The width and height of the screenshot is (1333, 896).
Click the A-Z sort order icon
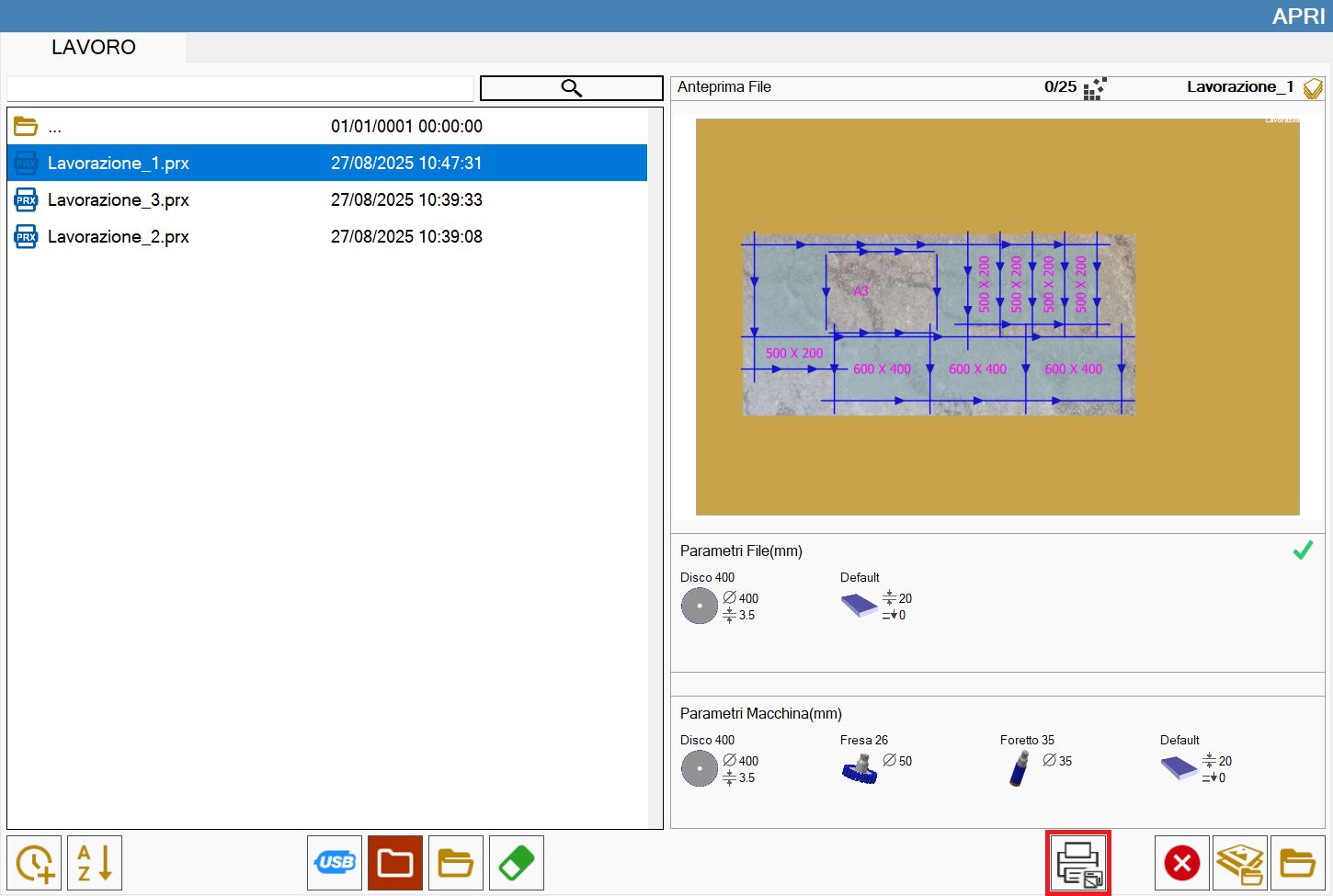point(95,863)
